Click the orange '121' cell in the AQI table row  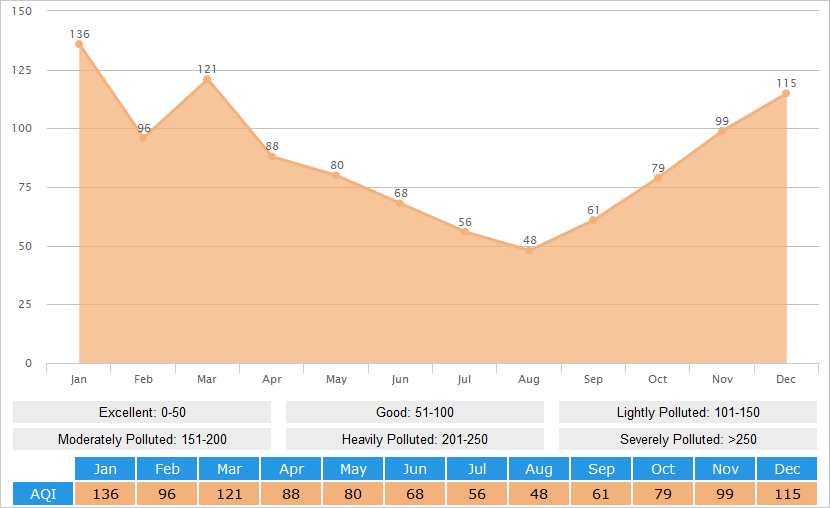[x=229, y=494]
